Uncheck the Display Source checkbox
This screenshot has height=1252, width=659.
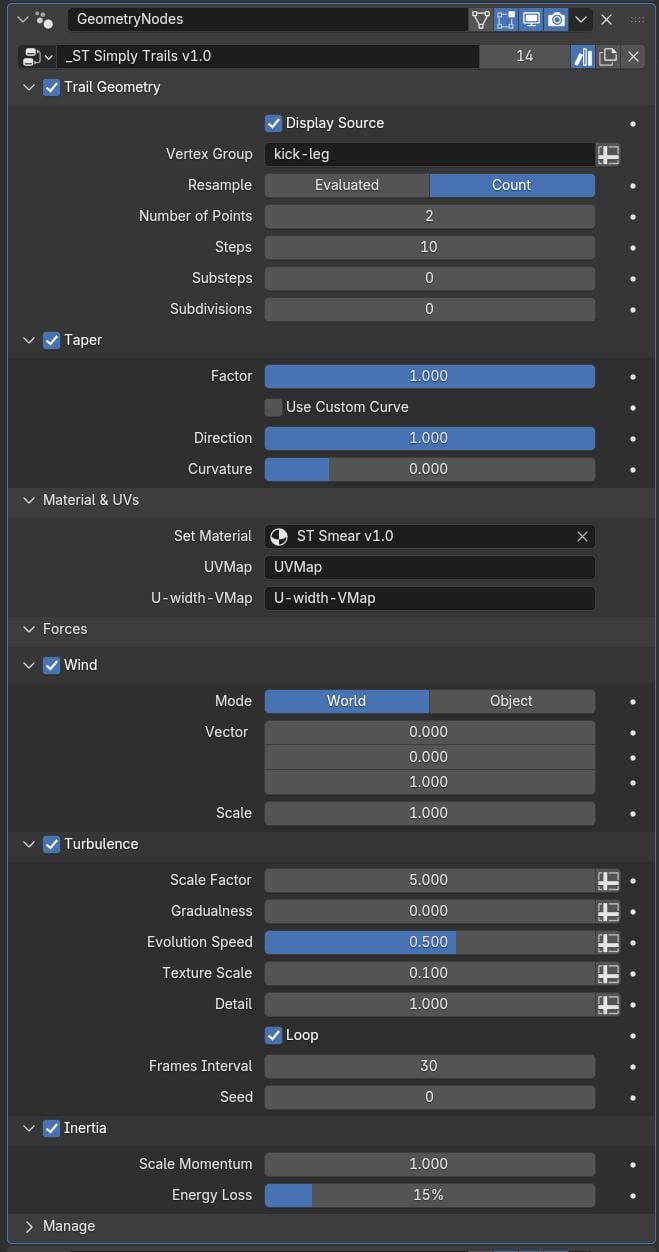pos(273,123)
